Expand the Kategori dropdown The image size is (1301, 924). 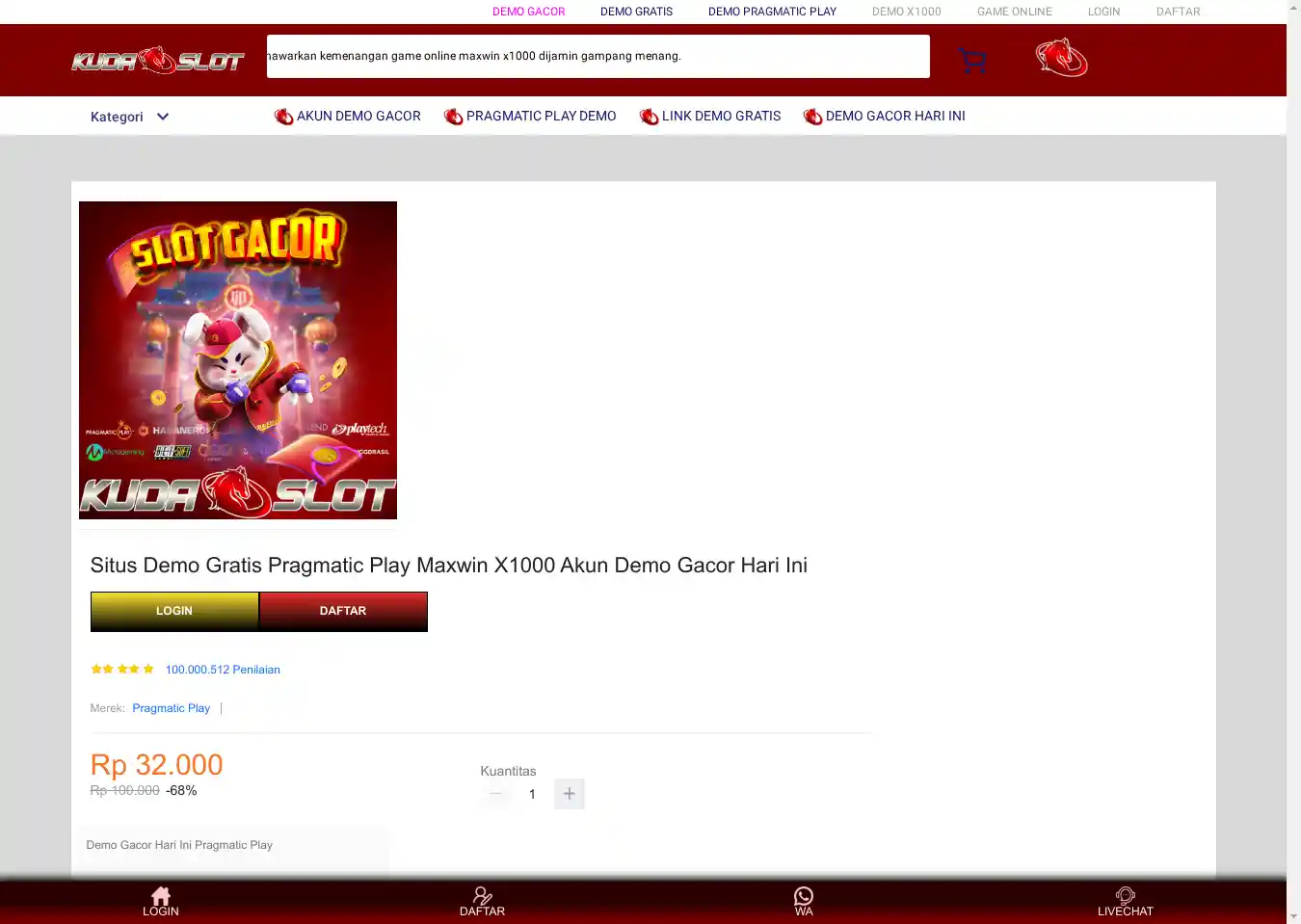pyautogui.click(x=130, y=117)
